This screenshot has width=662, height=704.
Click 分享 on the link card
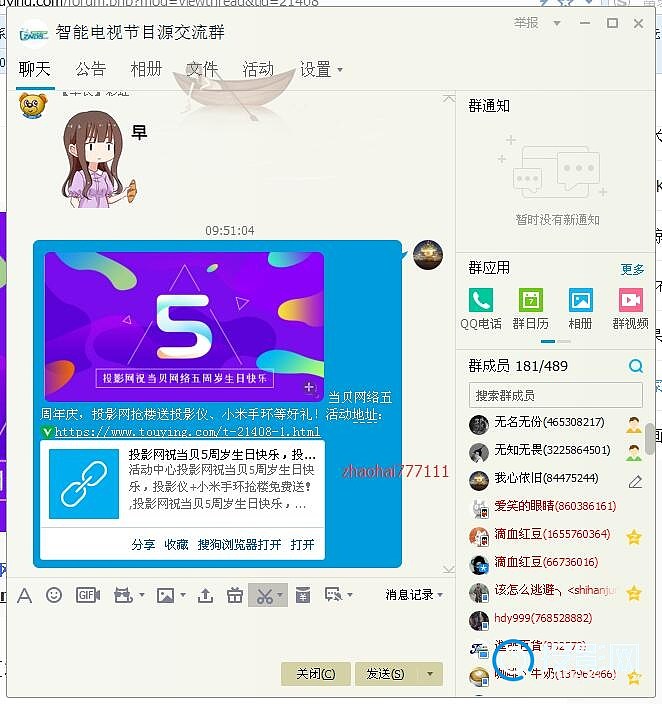pos(143,545)
